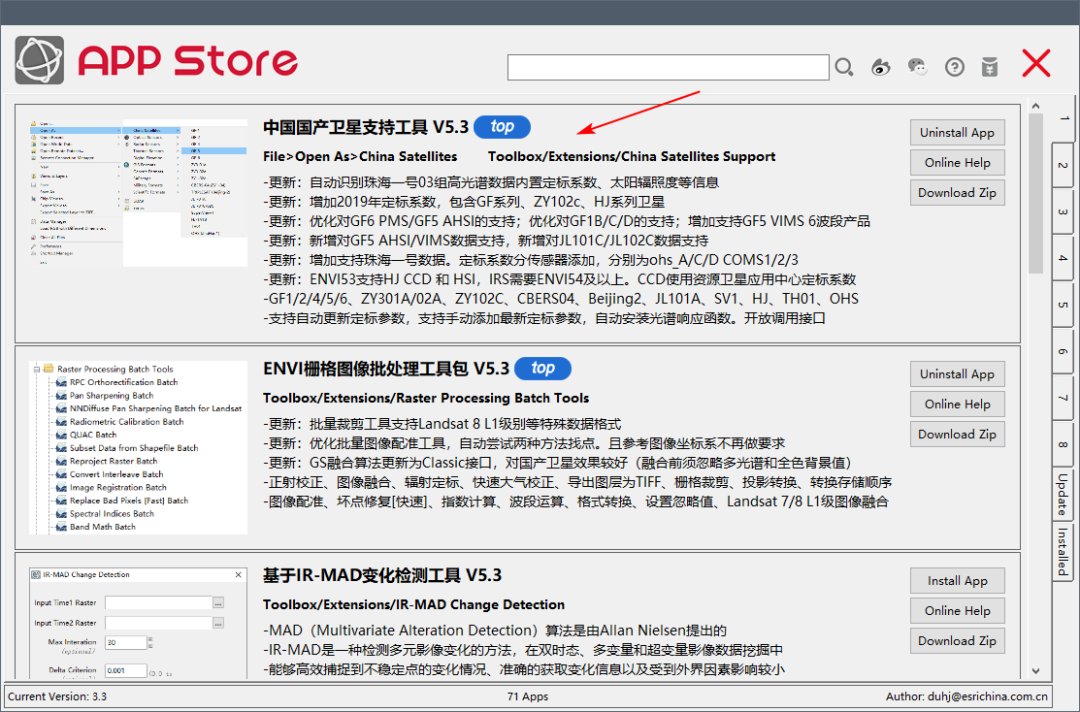Open the WeChat icon link
This screenshot has width=1080, height=712.
tap(917, 67)
